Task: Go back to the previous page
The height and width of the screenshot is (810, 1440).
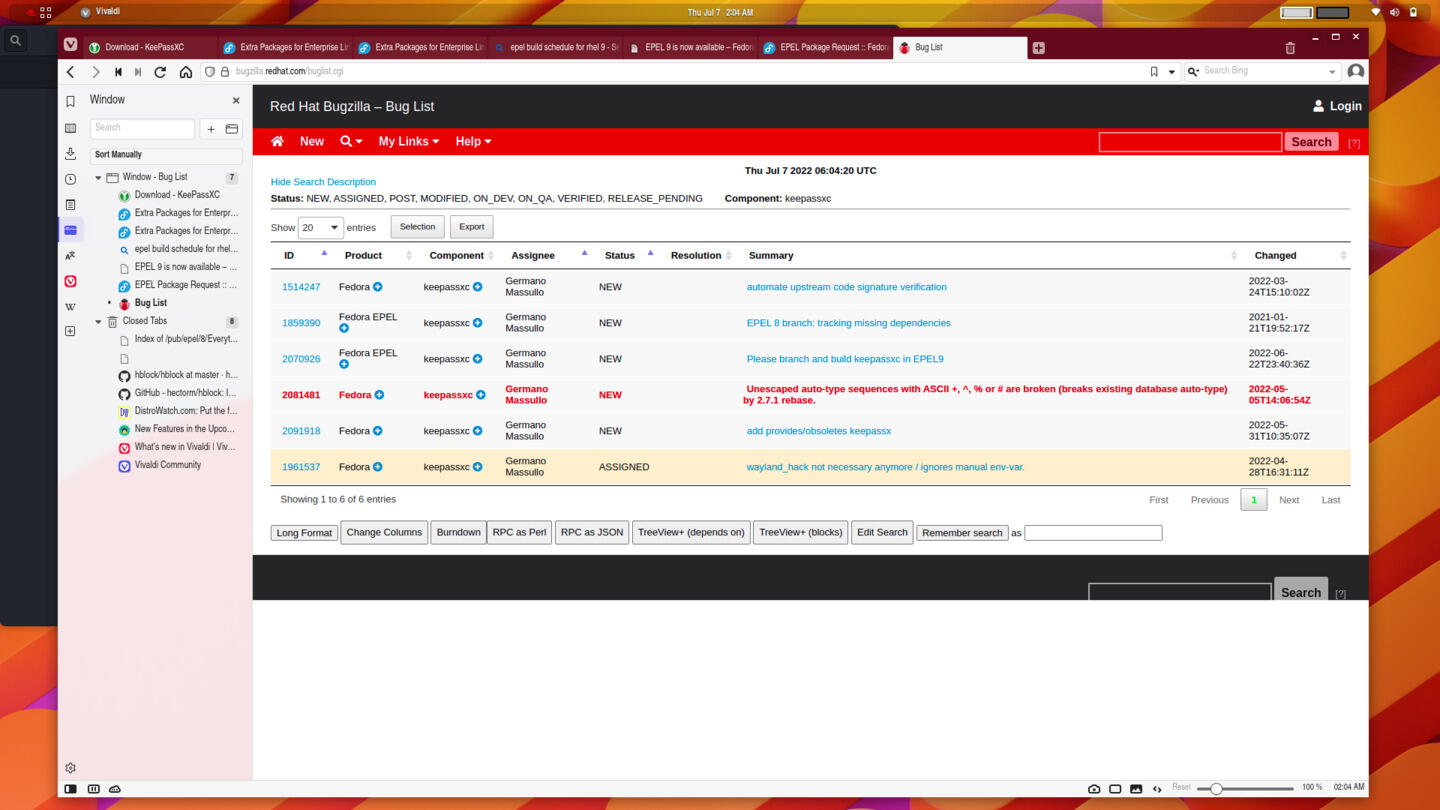Action: tap(70, 72)
